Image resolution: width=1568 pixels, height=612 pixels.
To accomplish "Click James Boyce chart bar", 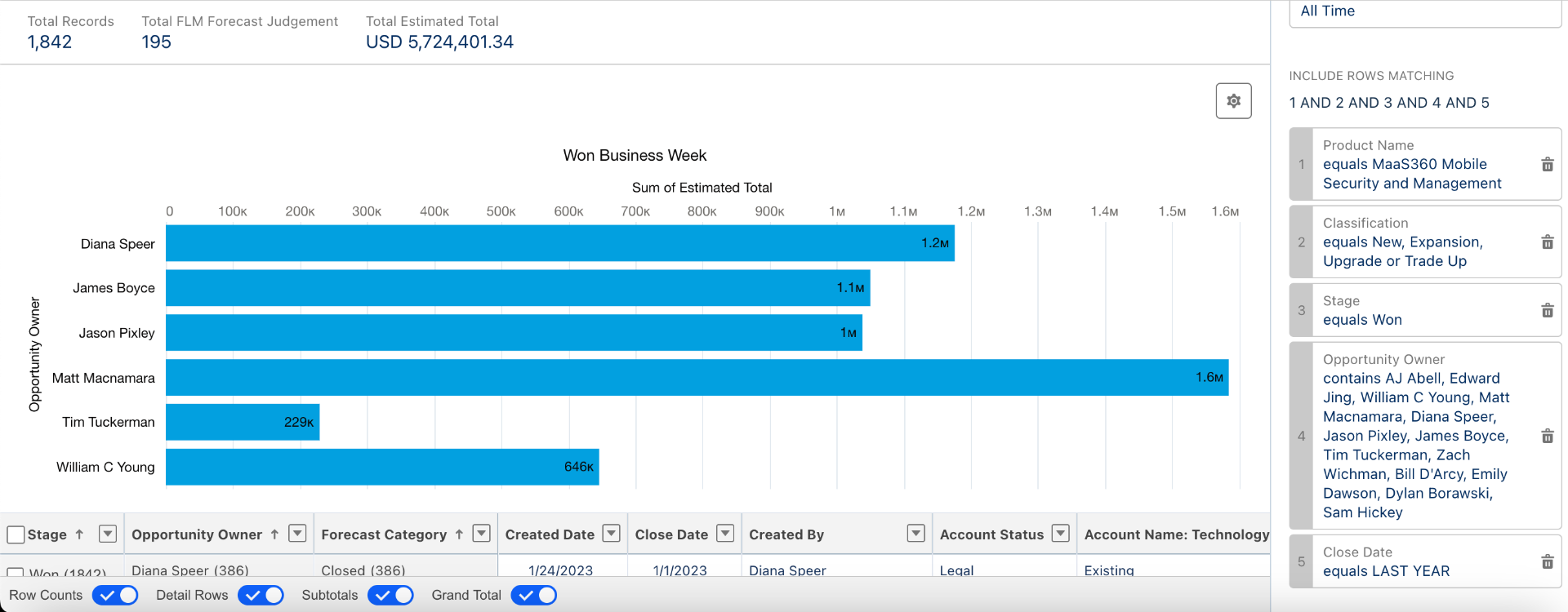I will pyautogui.click(x=518, y=288).
